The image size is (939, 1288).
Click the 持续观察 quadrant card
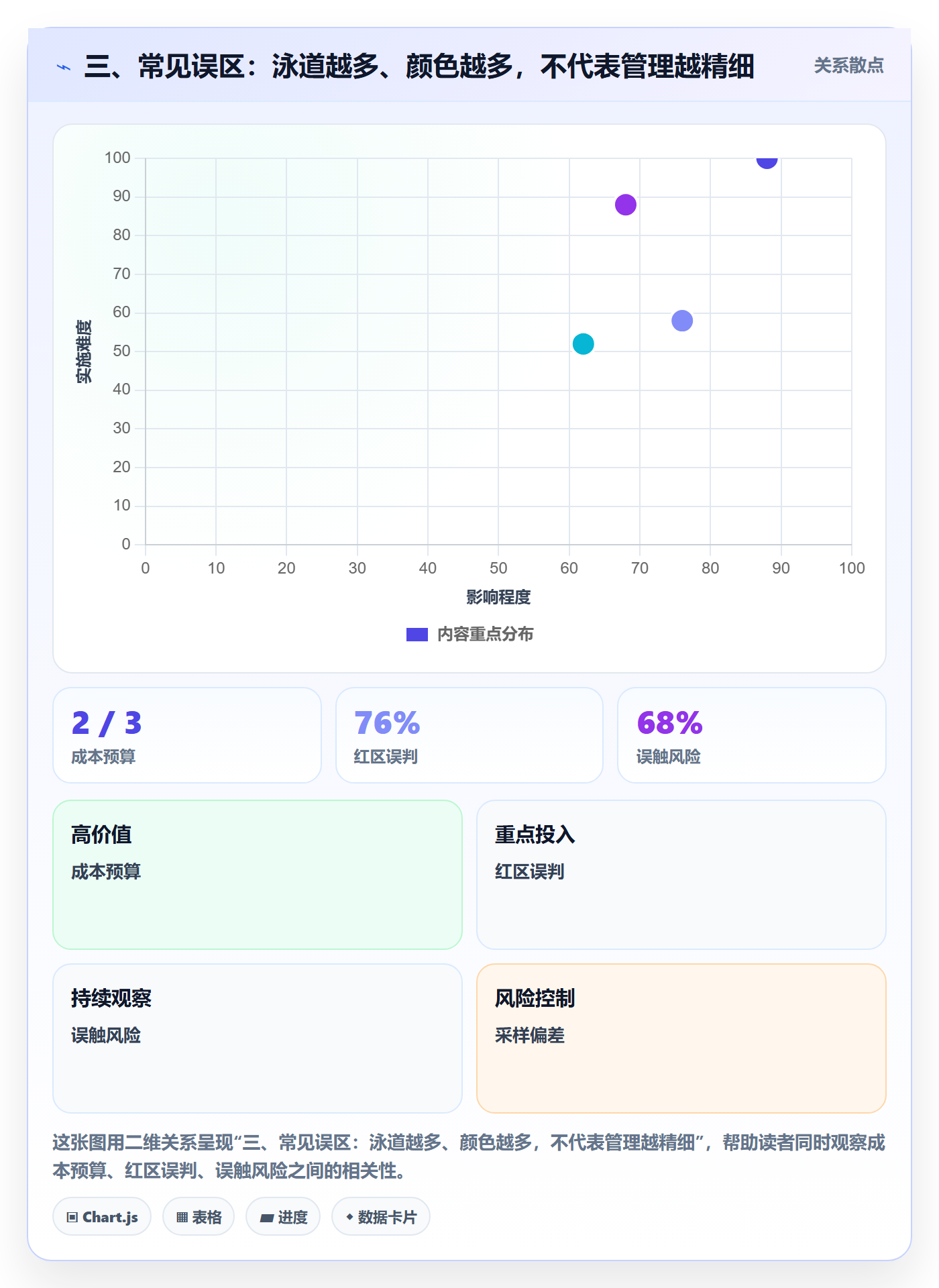coord(258,1038)
